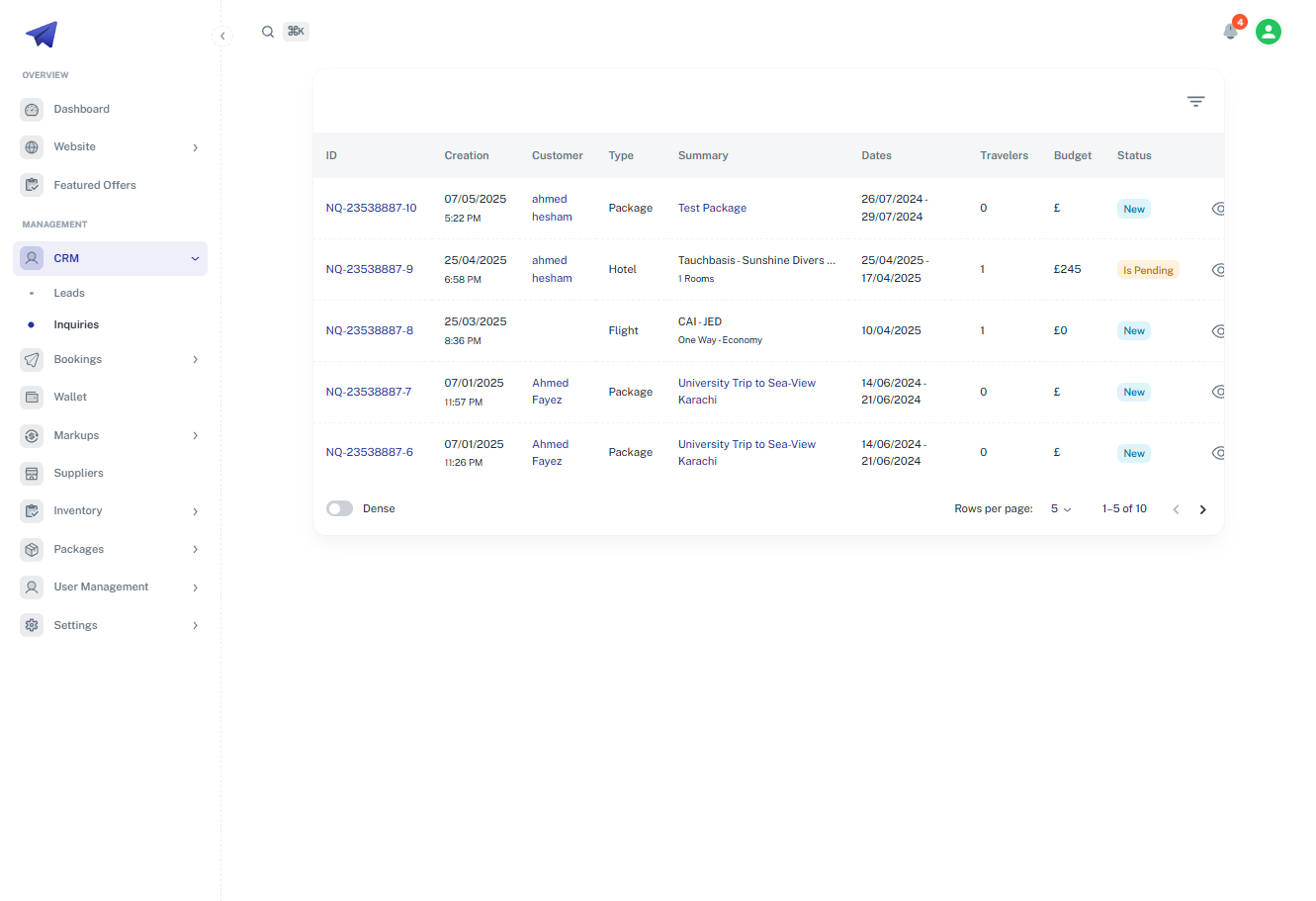Image resolution: width=1316 pixels, height=901 pixels.
Task: View inquiry NQ-23538887-8 via eye icon
Action: [x=1218, y=331]
